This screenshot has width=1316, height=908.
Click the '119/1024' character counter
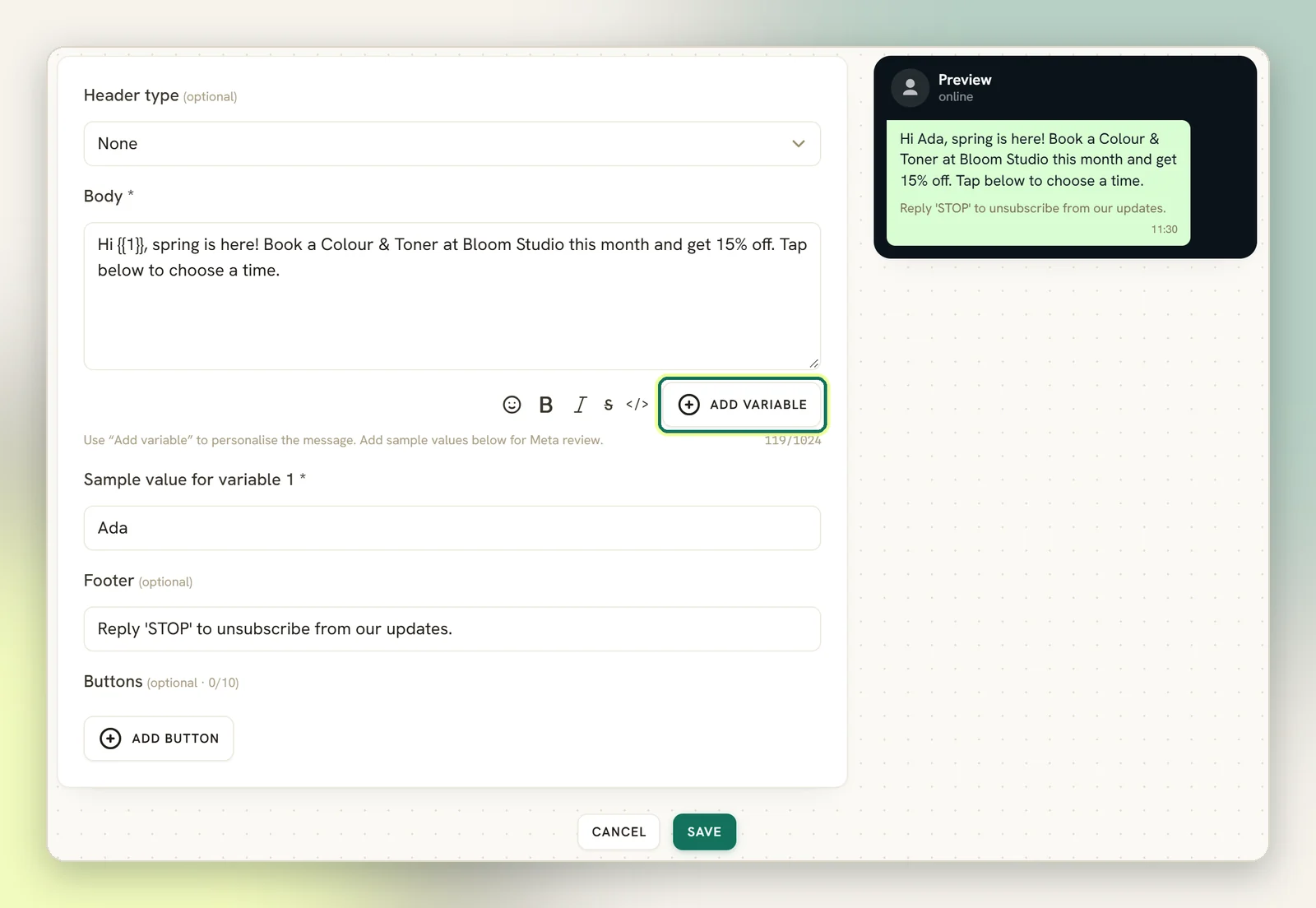point(793,440)
